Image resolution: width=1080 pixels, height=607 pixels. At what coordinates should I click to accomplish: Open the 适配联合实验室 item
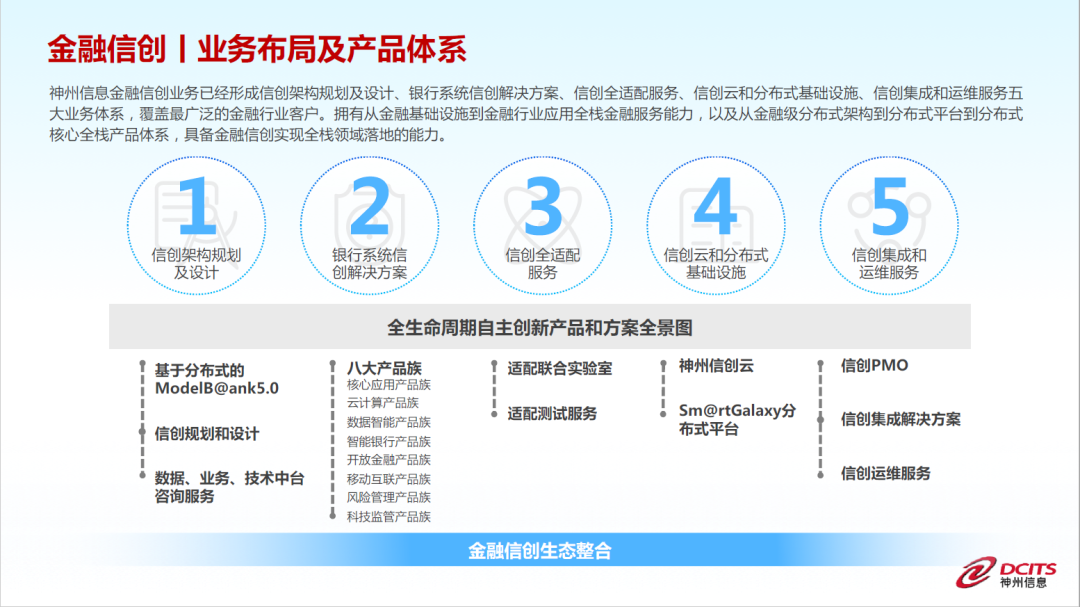point(559,368)
